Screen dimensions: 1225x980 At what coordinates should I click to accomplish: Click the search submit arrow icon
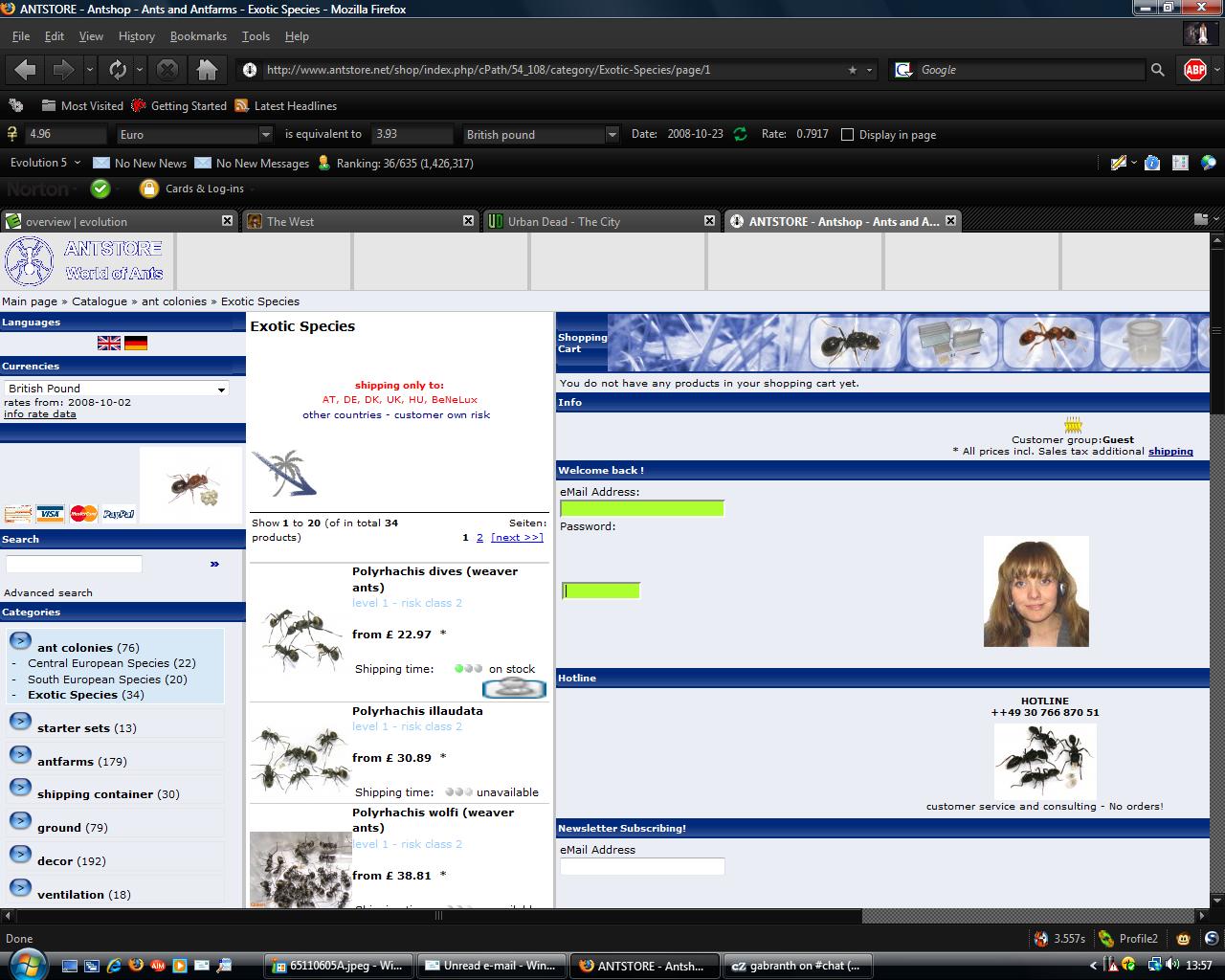214,564
